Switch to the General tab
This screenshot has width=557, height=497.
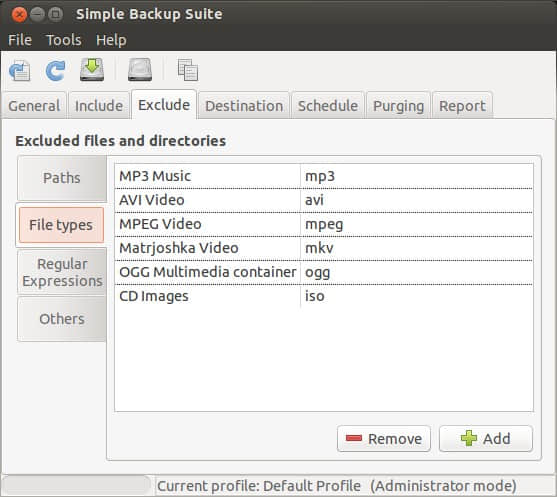(x=34, y=106)
